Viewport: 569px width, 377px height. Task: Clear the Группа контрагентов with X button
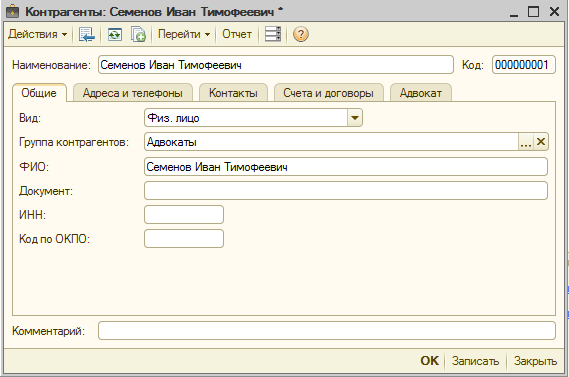tap(541, 142)
